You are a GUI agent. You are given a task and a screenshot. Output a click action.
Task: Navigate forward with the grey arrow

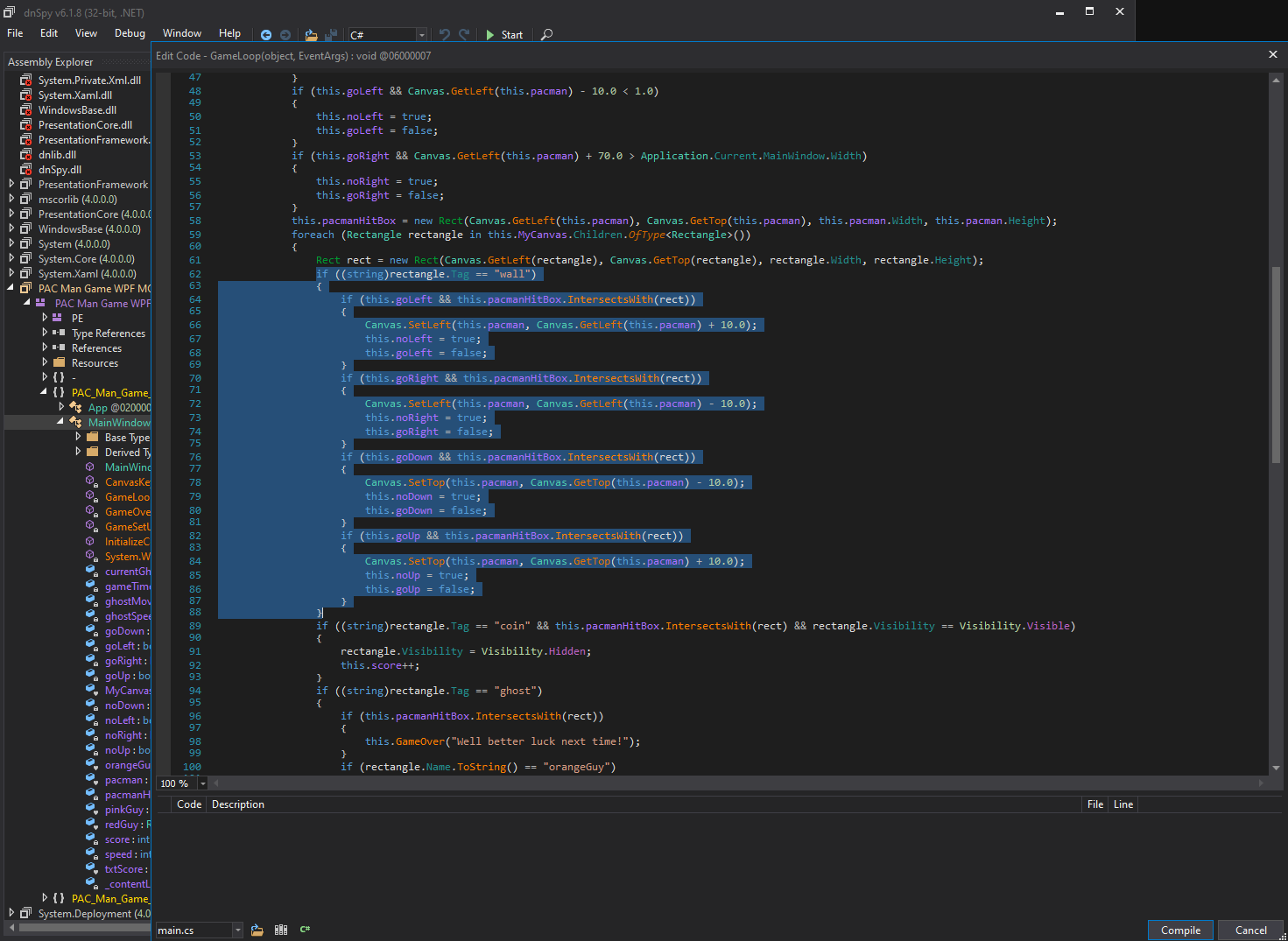point(285,35)
